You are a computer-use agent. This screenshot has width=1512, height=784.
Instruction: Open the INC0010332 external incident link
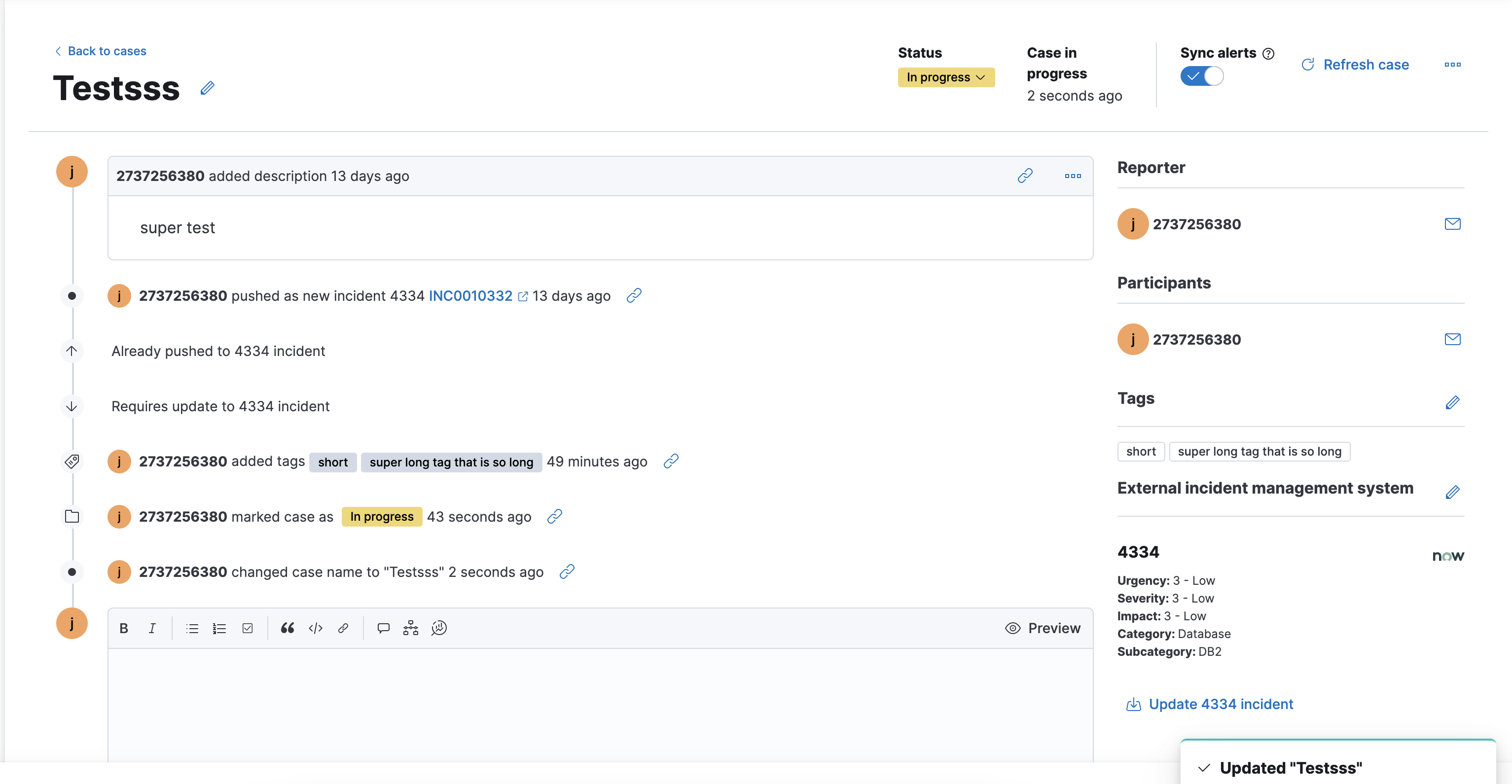471,296
